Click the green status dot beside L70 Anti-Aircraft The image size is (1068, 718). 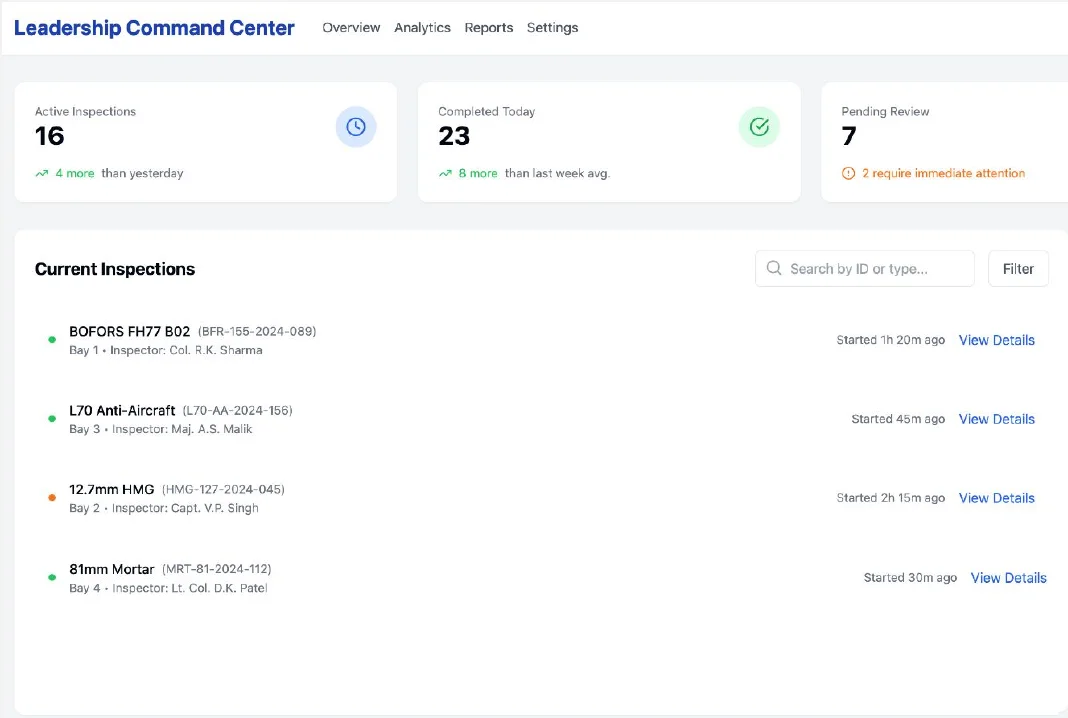51,419
